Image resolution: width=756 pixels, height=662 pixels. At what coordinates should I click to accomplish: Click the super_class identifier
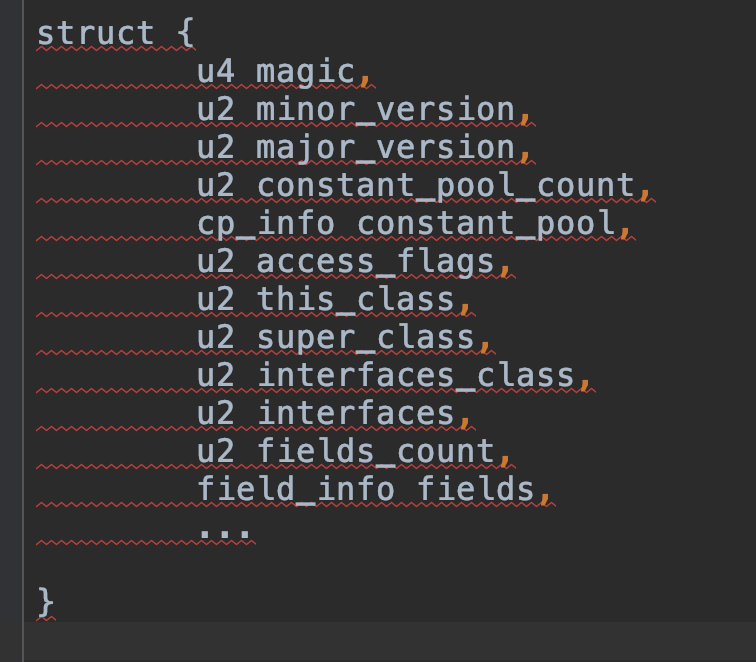[x=366, y=337]
